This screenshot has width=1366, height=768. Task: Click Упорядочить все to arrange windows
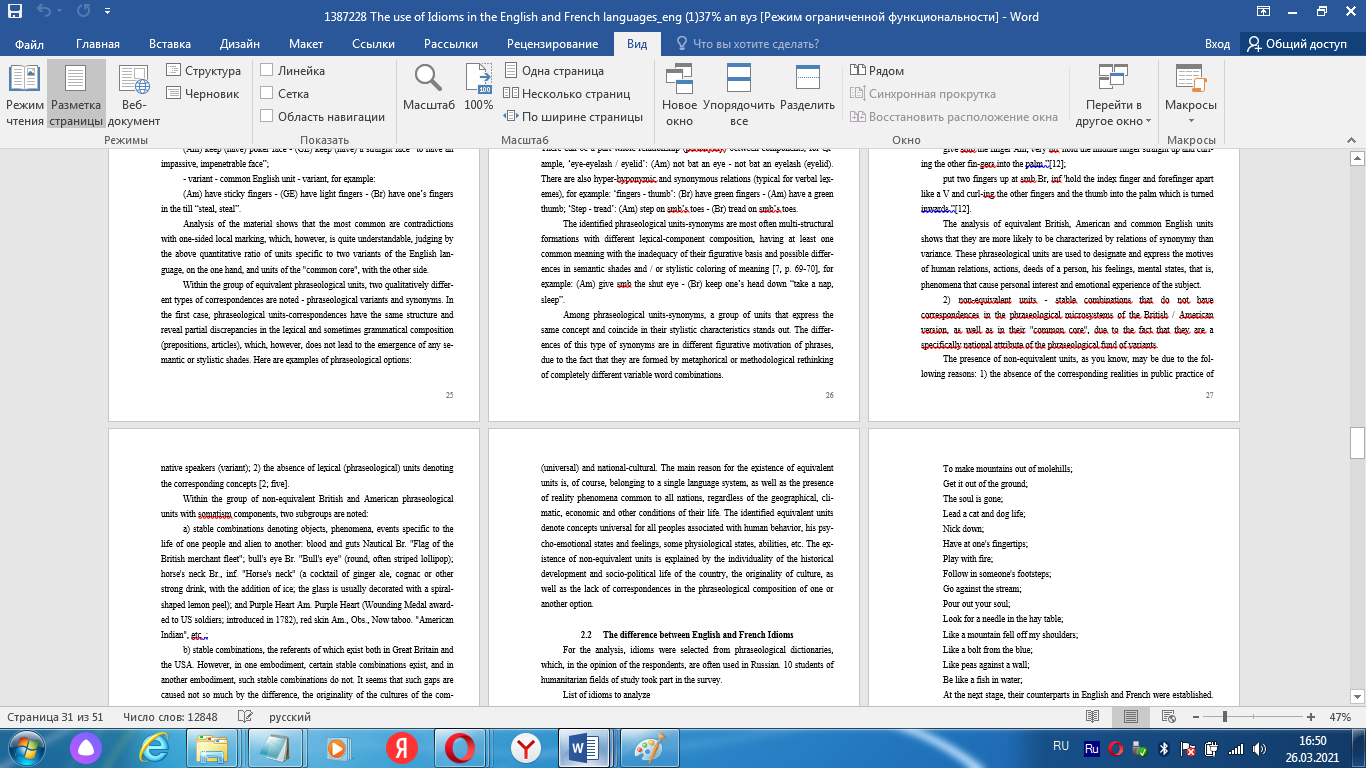coord(740,95)
